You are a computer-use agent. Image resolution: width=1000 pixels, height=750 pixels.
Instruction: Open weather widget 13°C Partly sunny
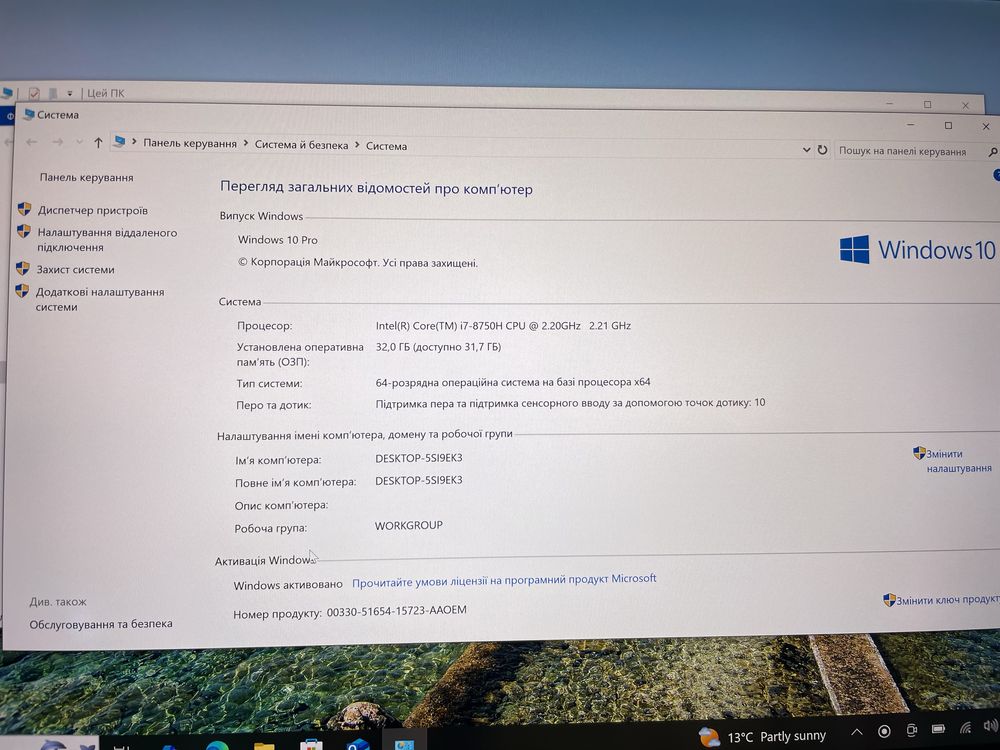762,737
